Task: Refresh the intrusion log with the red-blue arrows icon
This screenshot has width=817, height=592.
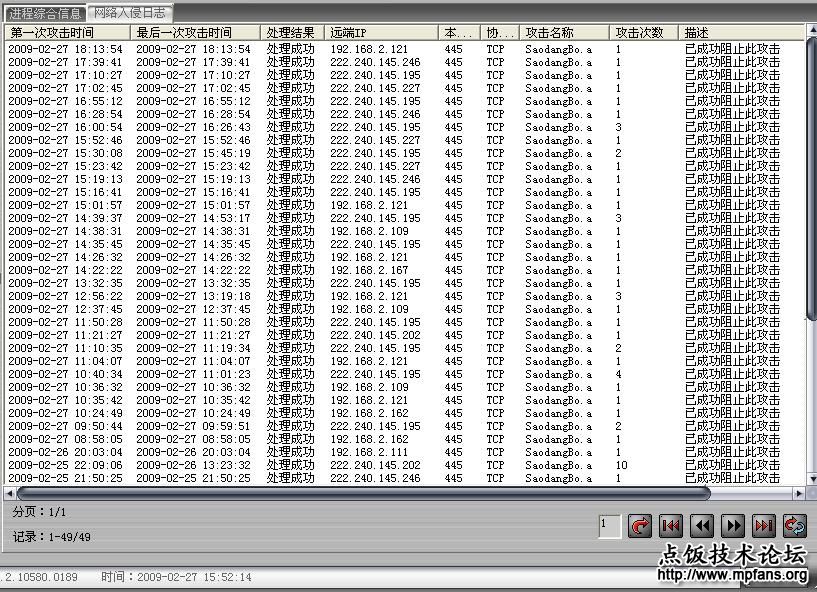Action: [795, 526]
